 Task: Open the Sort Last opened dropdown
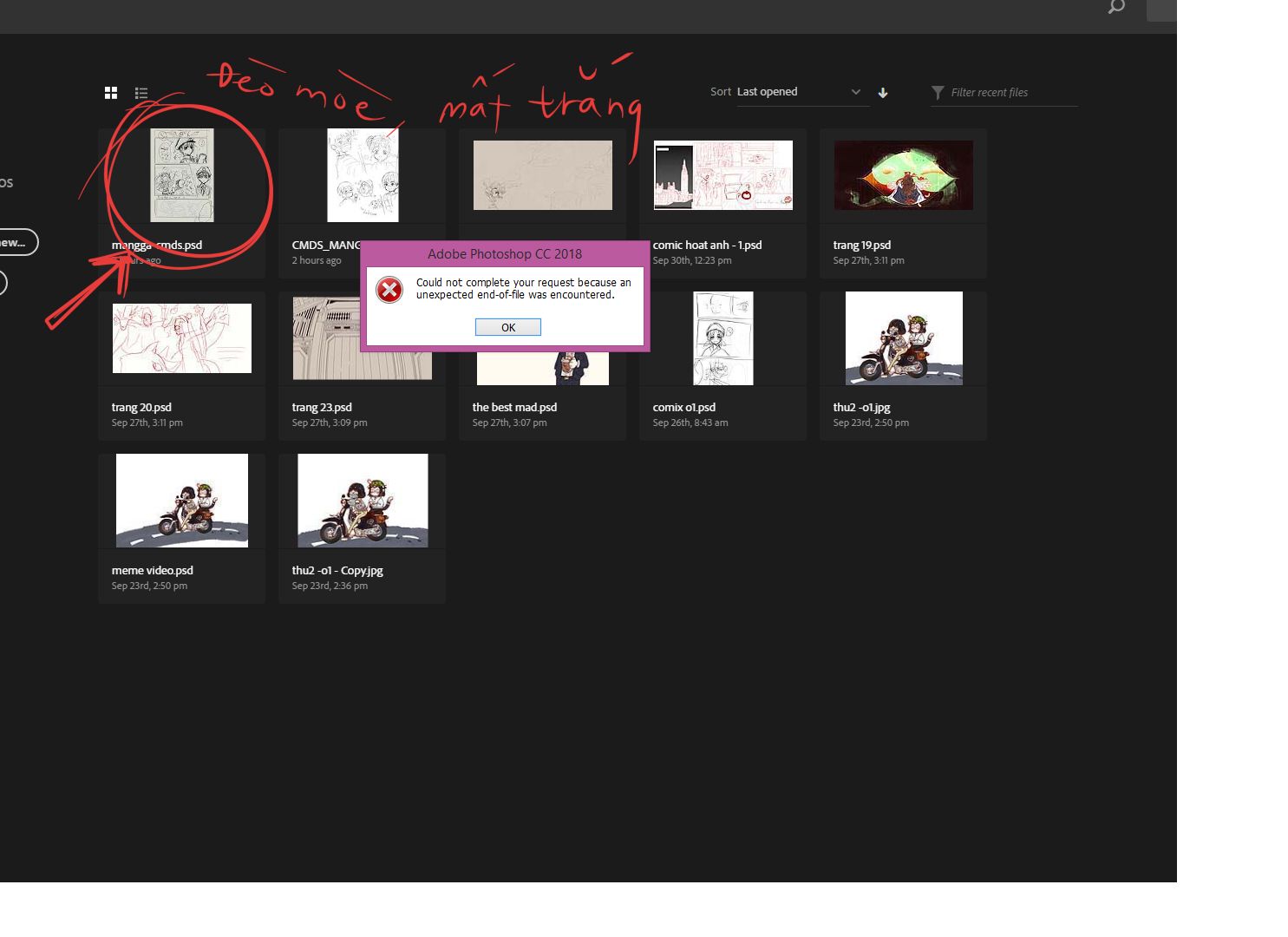click(x=800, y=92)
